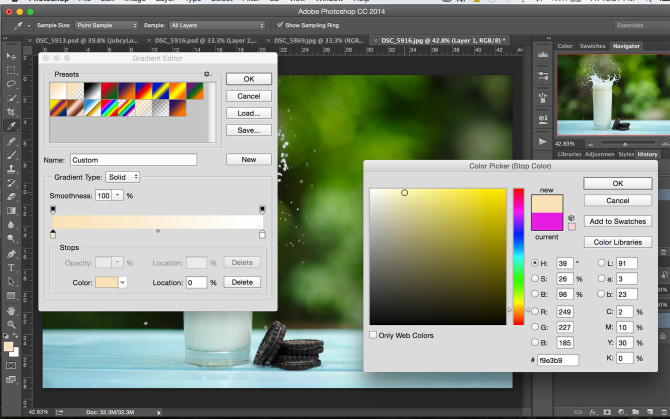Select the Eyedropper tool in toolbox
Viewport: 670px width, 419px height.
pos(11,126)
